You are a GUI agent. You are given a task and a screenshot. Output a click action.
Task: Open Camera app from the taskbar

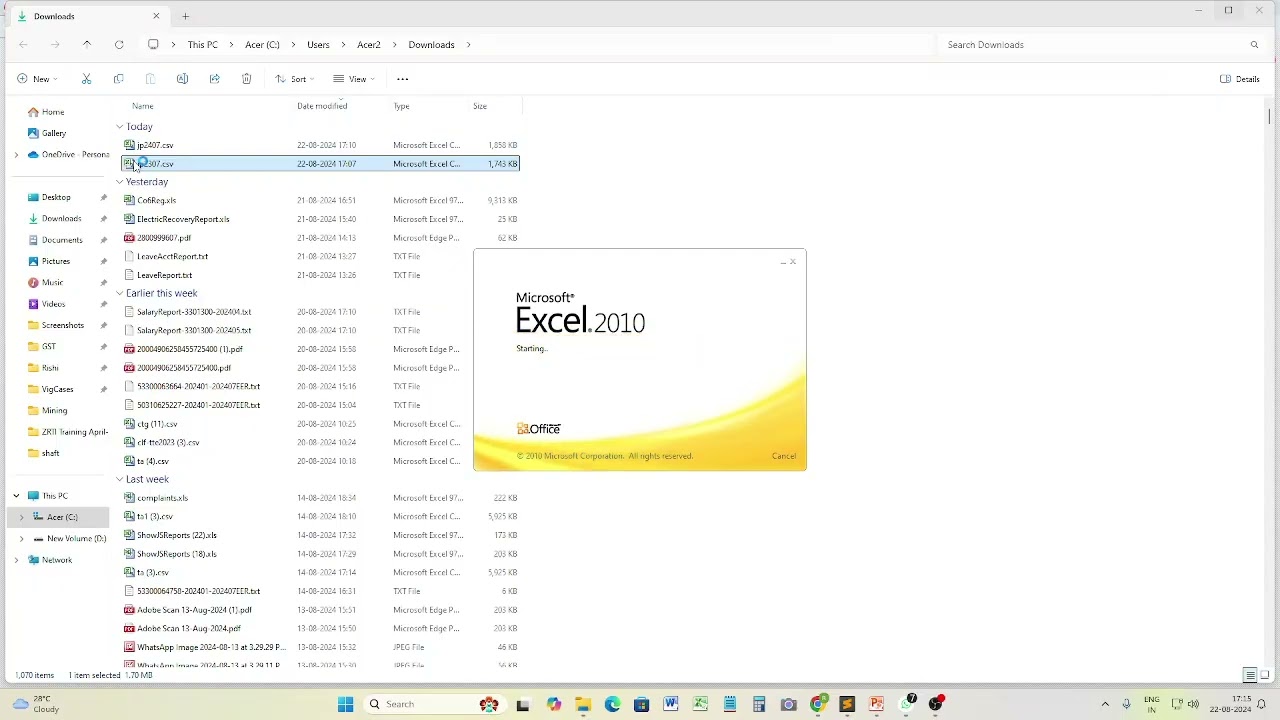[x=788, y=704]
